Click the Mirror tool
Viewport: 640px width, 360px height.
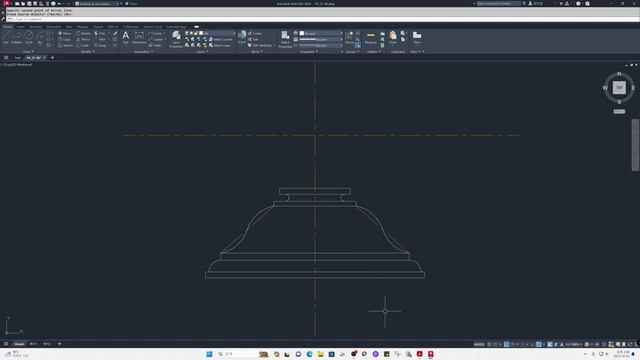tap(83, 40)
